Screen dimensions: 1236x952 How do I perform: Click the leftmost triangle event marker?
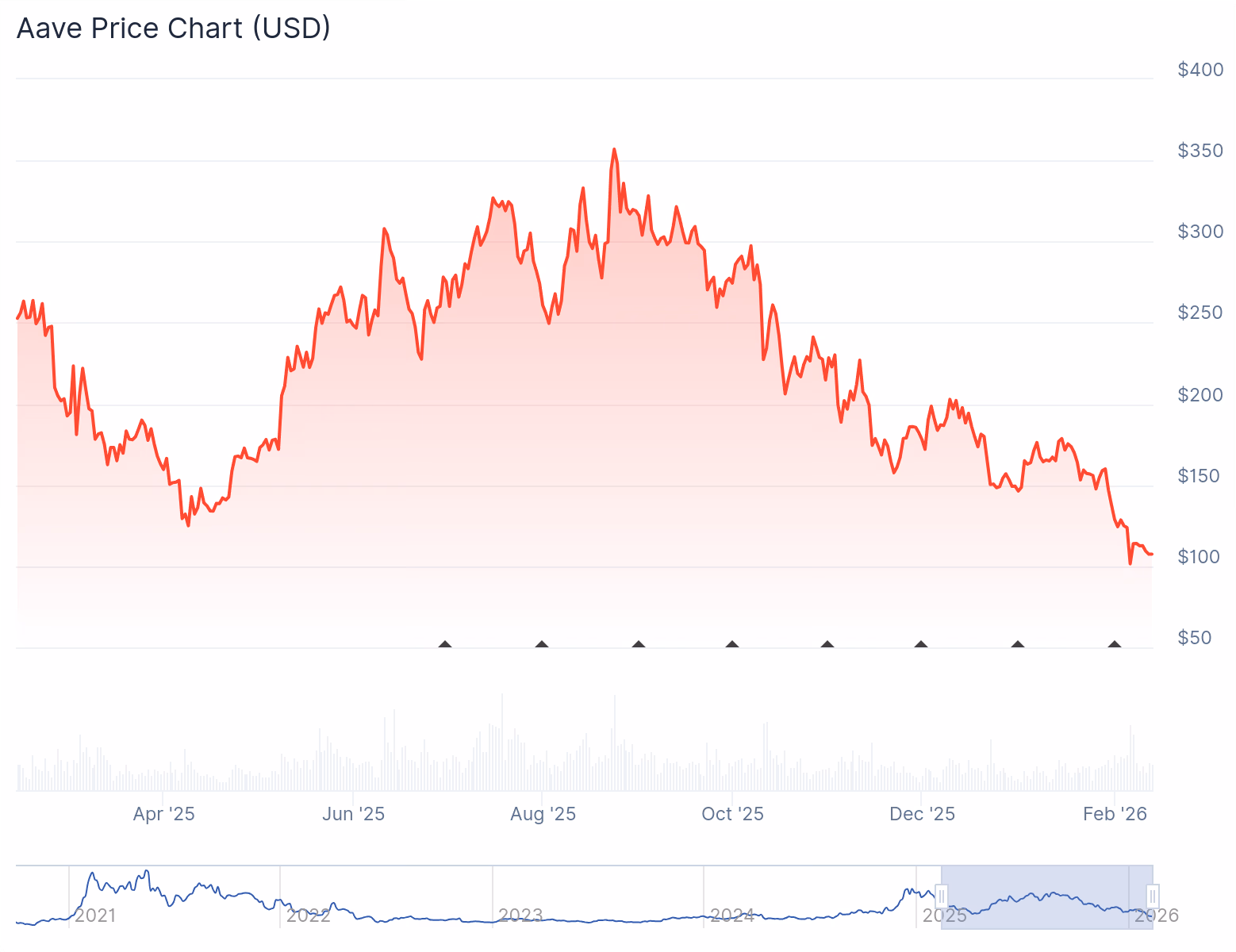point(445,643)
